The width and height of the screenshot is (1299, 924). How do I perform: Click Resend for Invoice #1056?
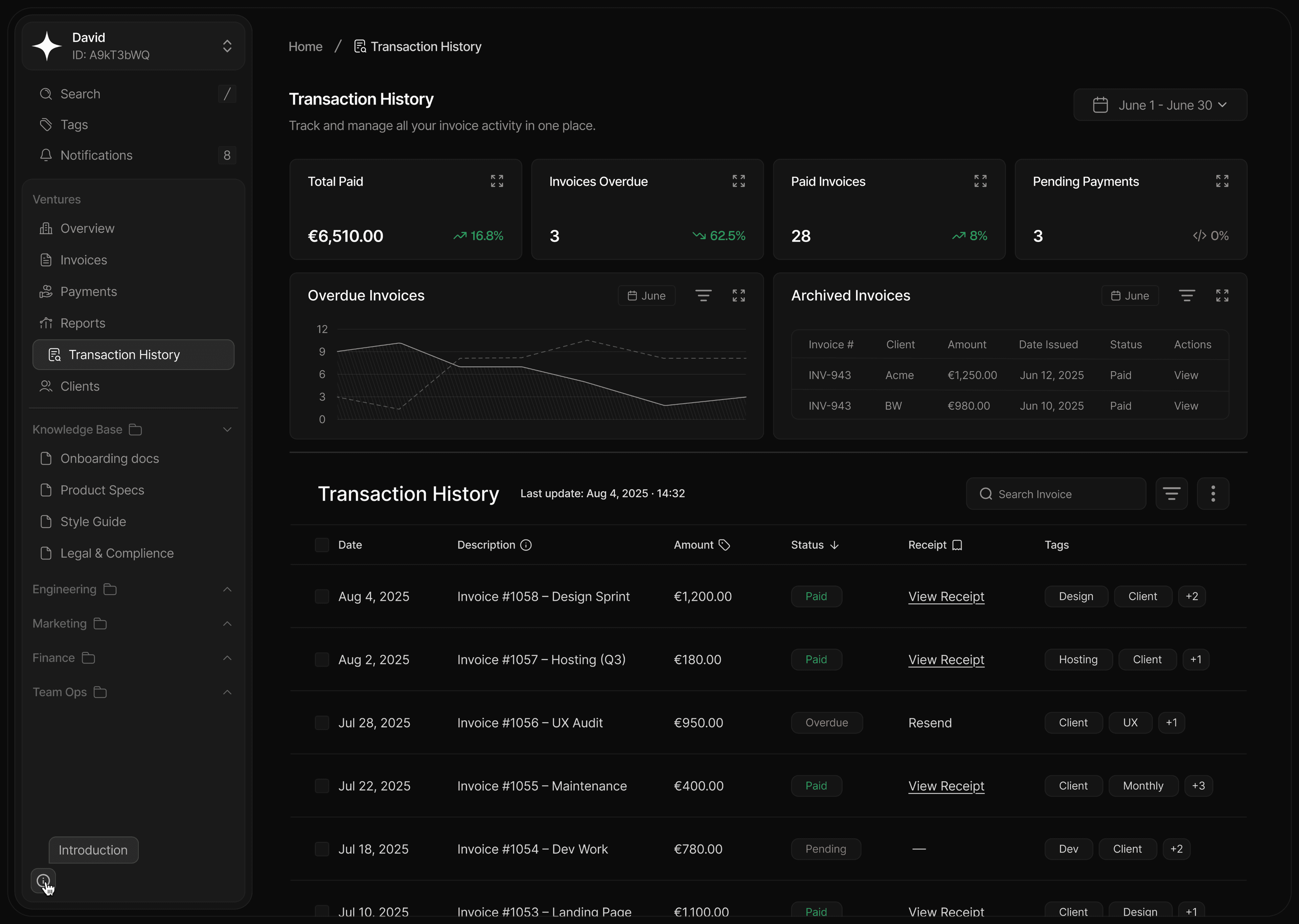[929, 723]
